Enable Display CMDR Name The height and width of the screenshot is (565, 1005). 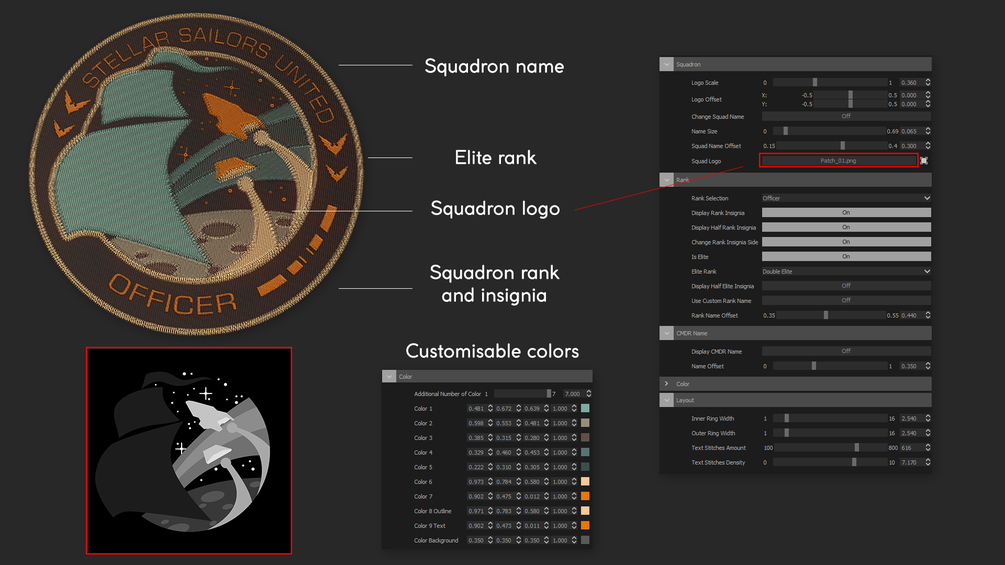(846, 351)
